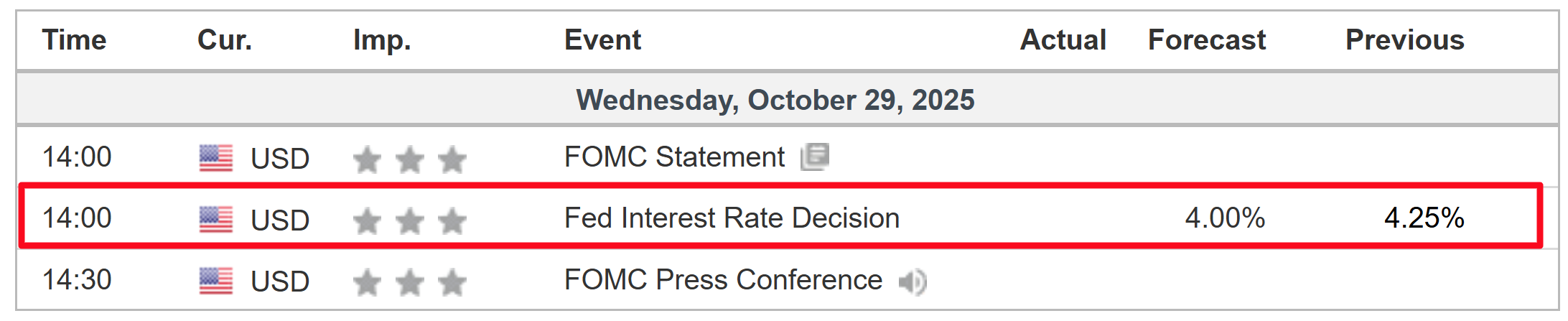The width and height of the screenshot is (1568, 321).
Task: Click the Imp. column header
Action: click(382, 41)
